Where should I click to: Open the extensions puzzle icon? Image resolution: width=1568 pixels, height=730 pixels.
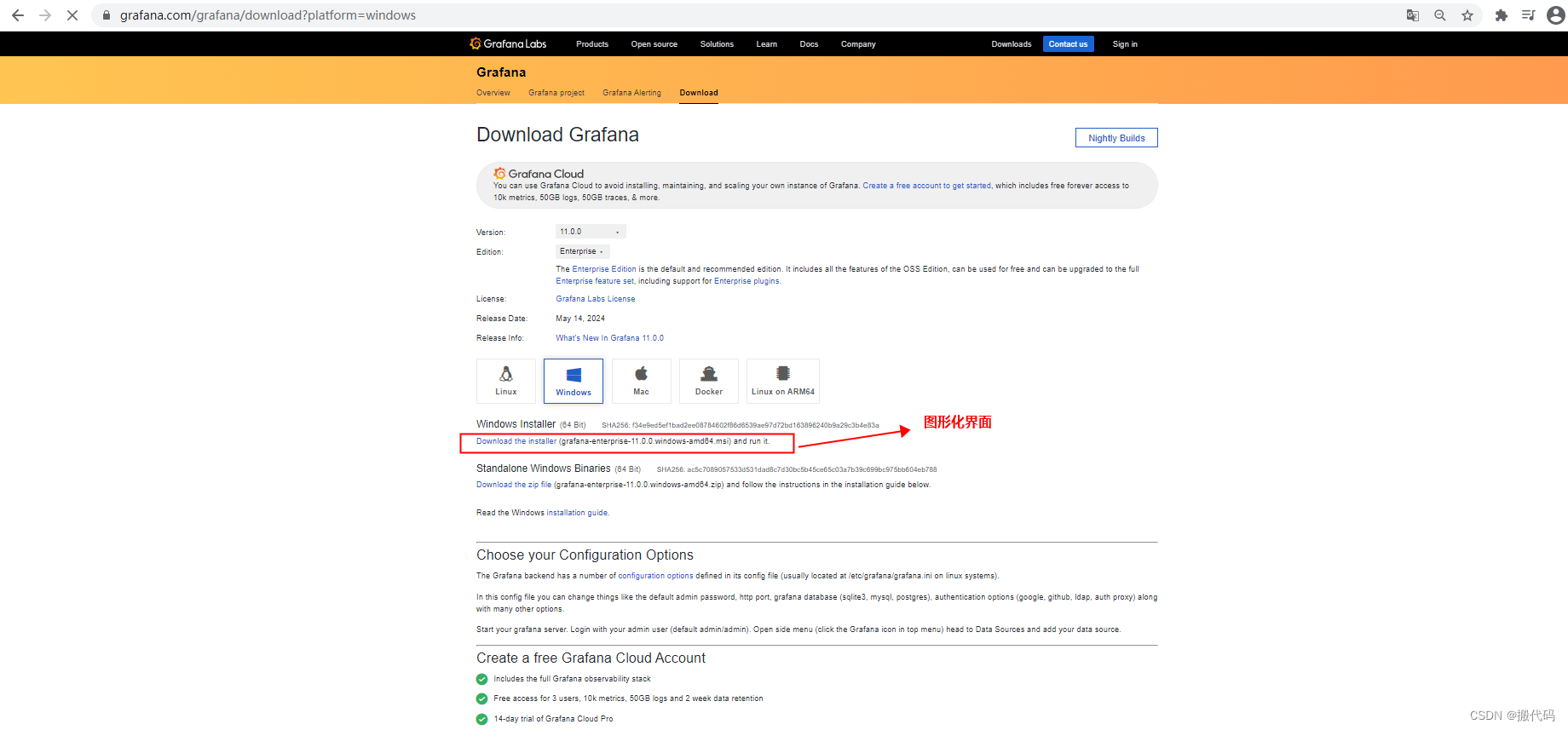pyautogui.click(x=1502, y=15)
